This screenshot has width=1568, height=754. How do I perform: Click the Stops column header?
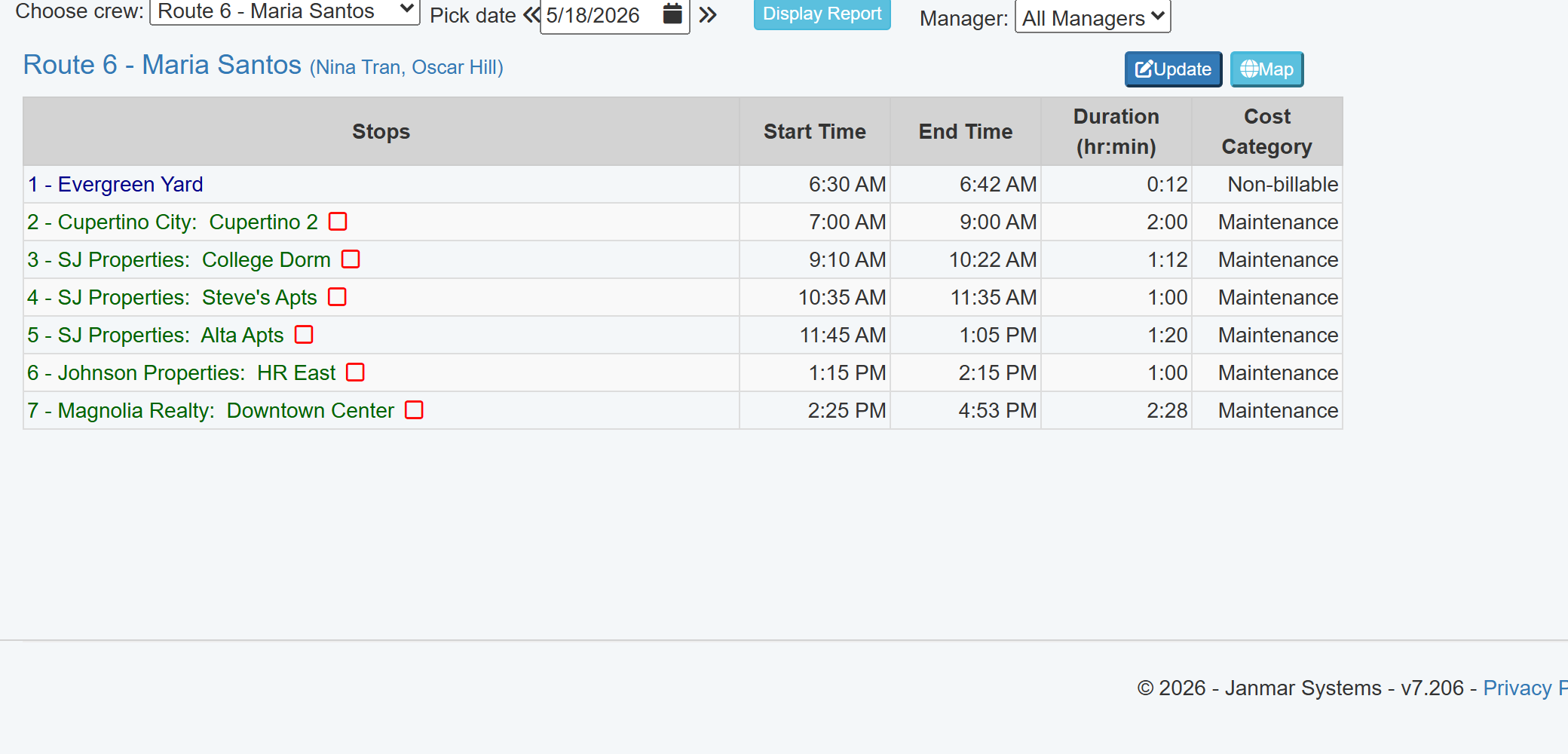click(381, 131)
